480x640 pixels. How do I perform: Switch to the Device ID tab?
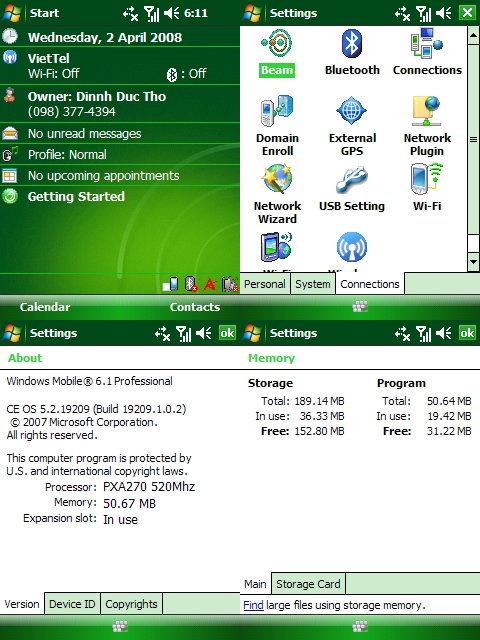72,604
